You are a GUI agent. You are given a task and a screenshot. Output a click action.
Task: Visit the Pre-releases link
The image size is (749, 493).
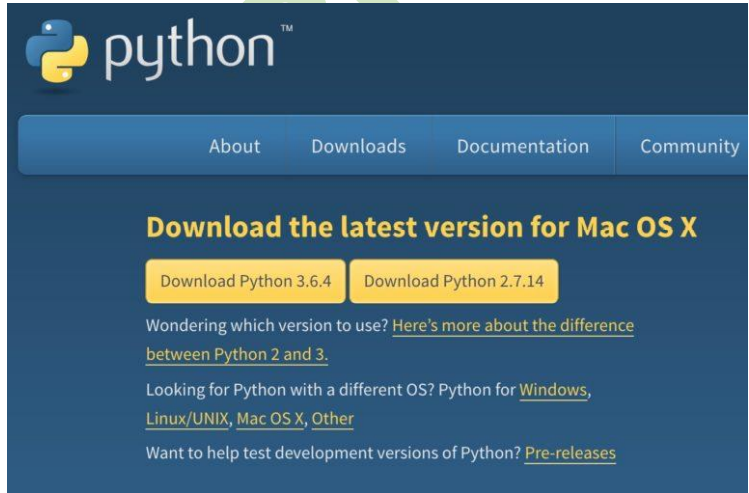570,453
